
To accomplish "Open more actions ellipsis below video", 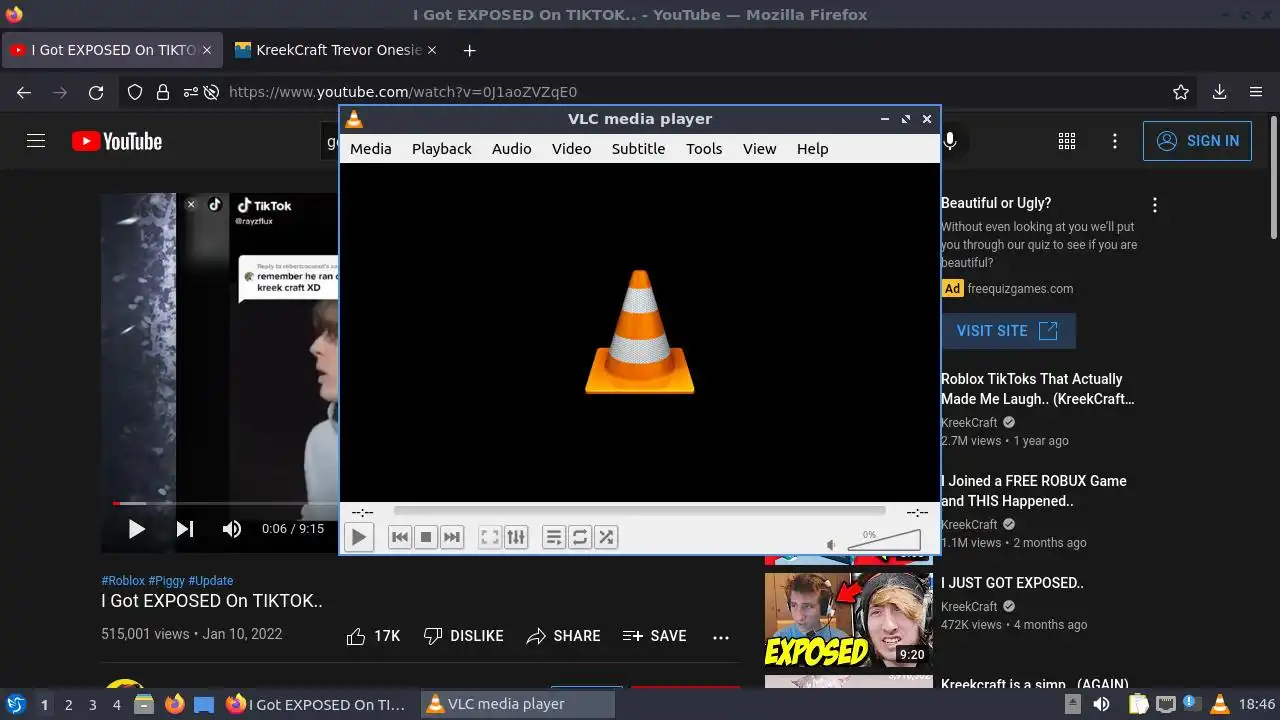I will (721, 636).
